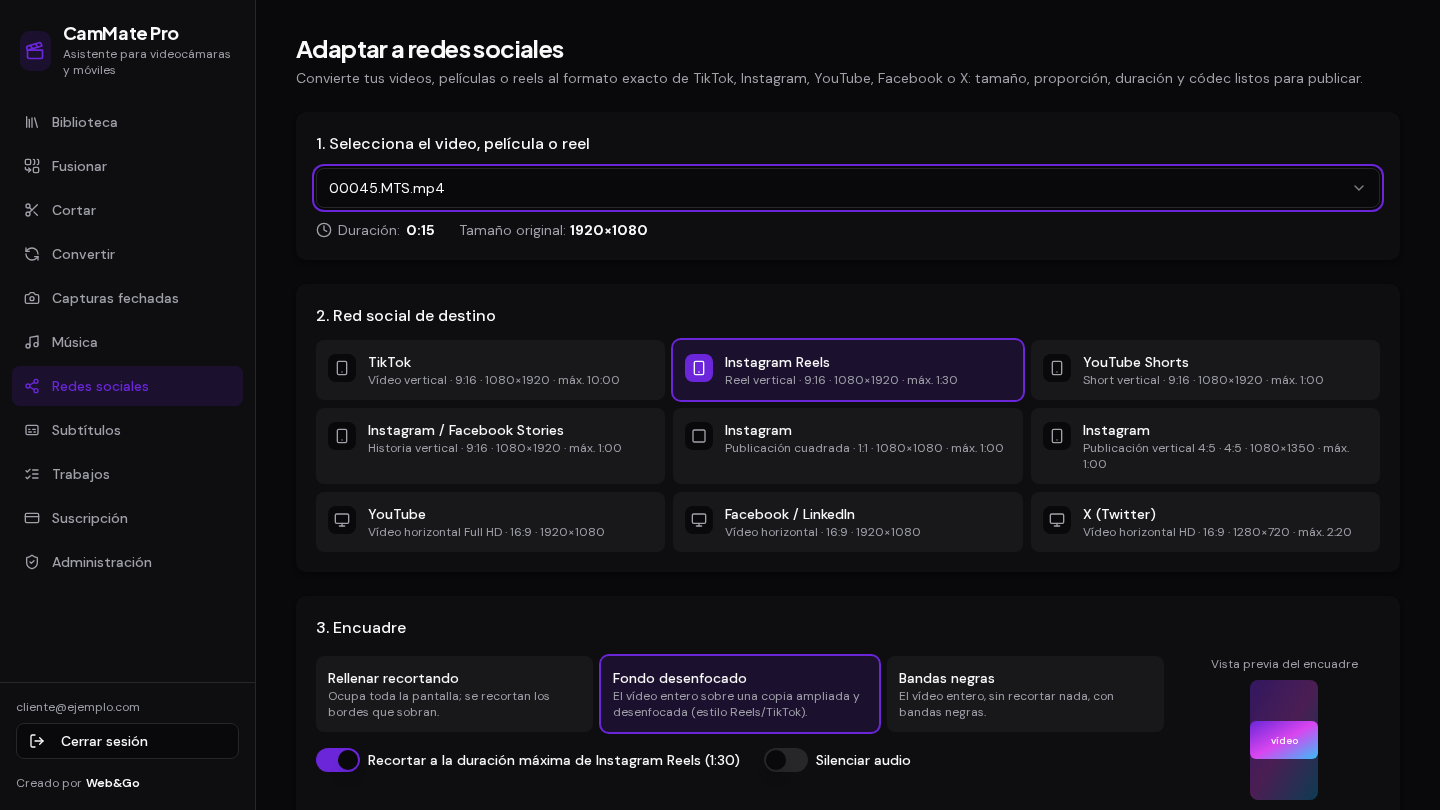Select the Rellenar recortando framing option
Screen dimensions: 1440x810
(x=454, y=694)
